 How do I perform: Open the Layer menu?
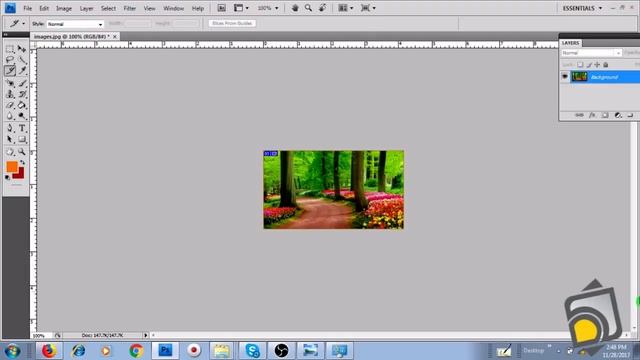(86, 8)
